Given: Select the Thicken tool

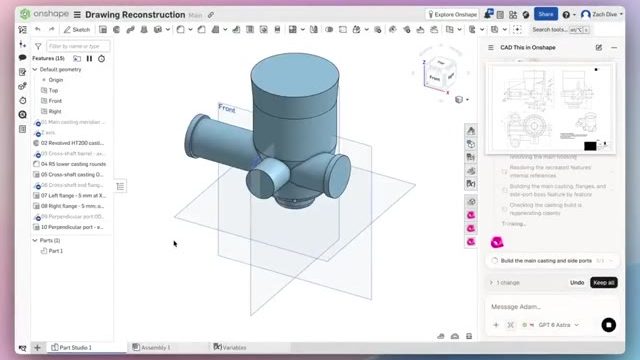Looking at the screenshot, I should click(x=158, y=29).
